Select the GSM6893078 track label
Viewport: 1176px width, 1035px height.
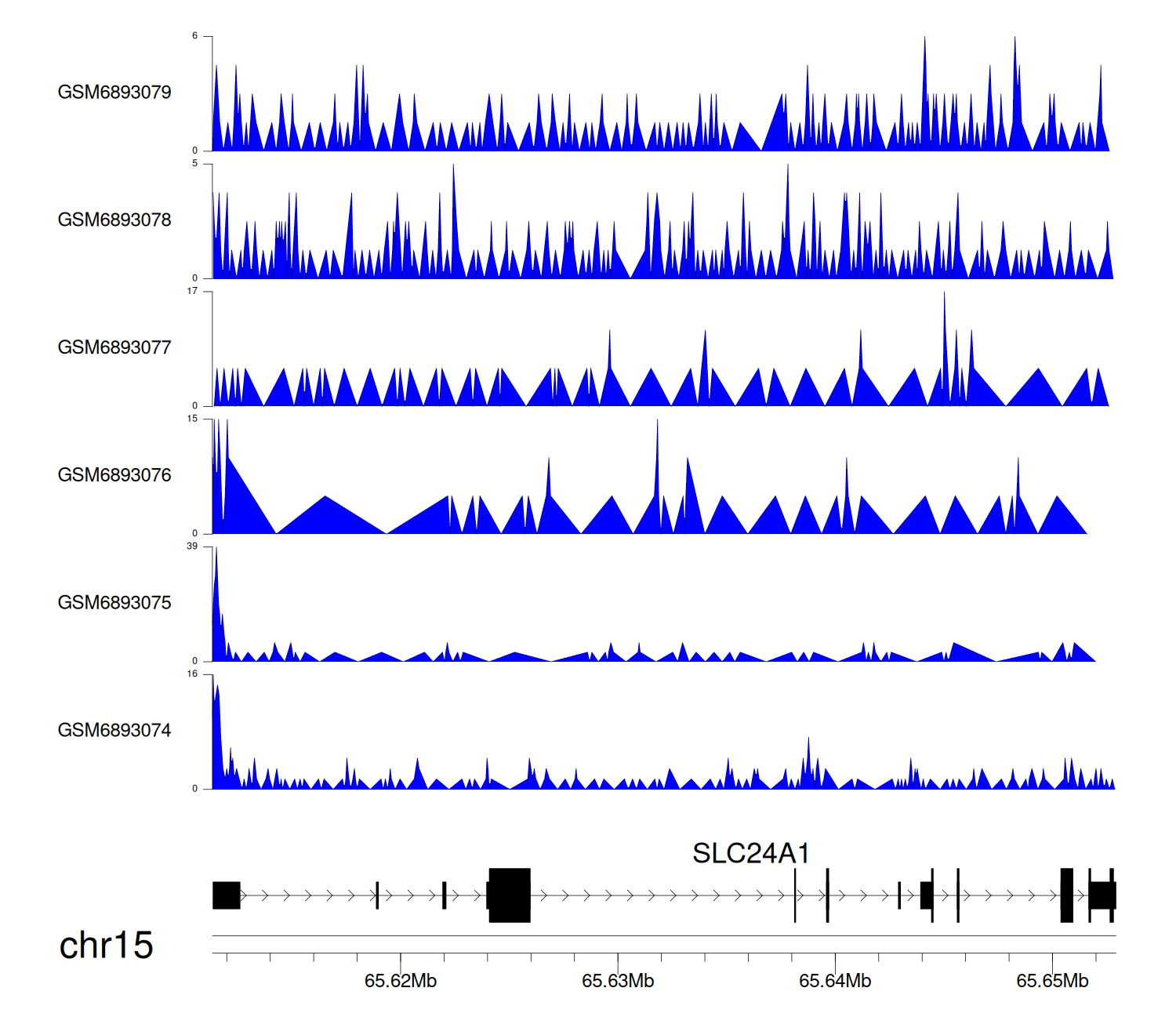[114, 220]
